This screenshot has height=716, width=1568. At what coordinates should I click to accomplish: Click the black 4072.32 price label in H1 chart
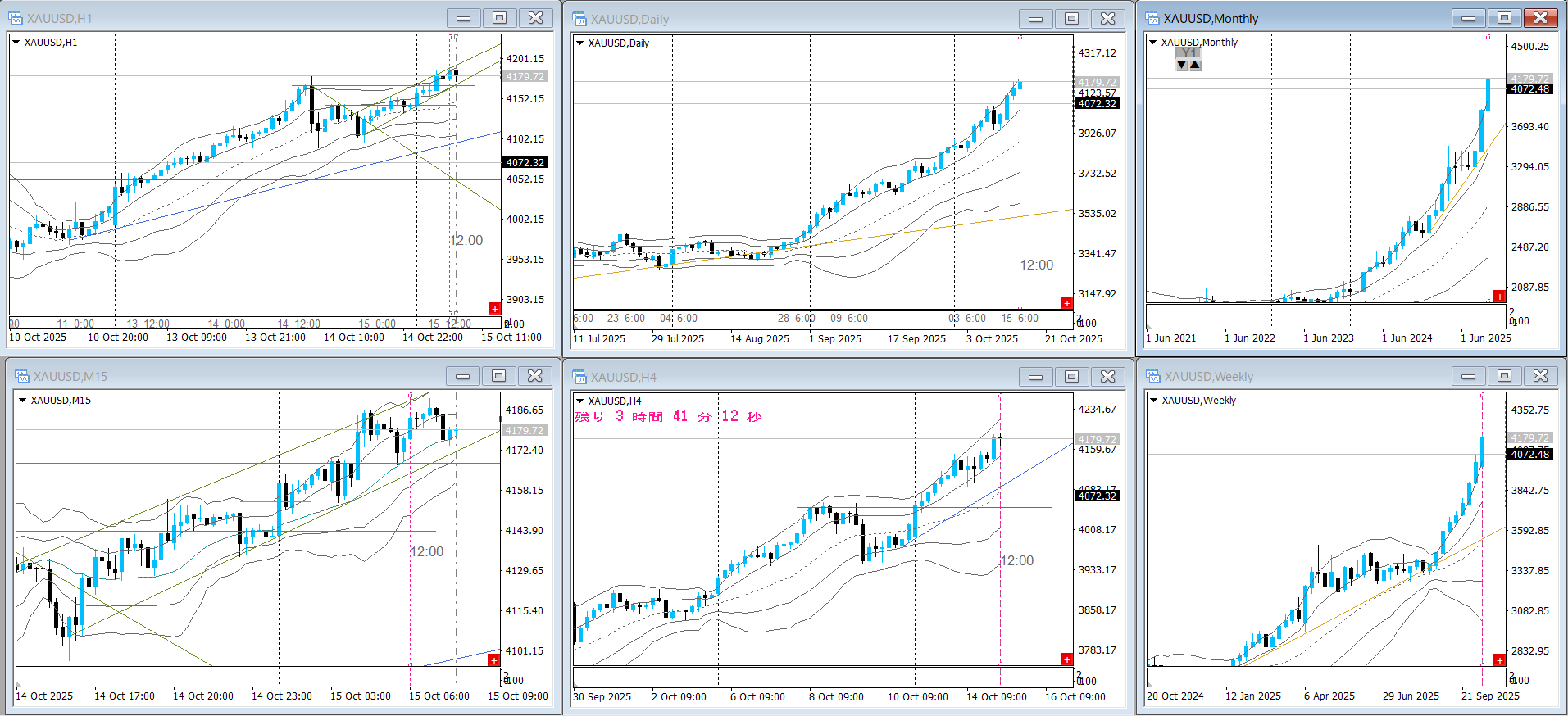coord(525,162)
